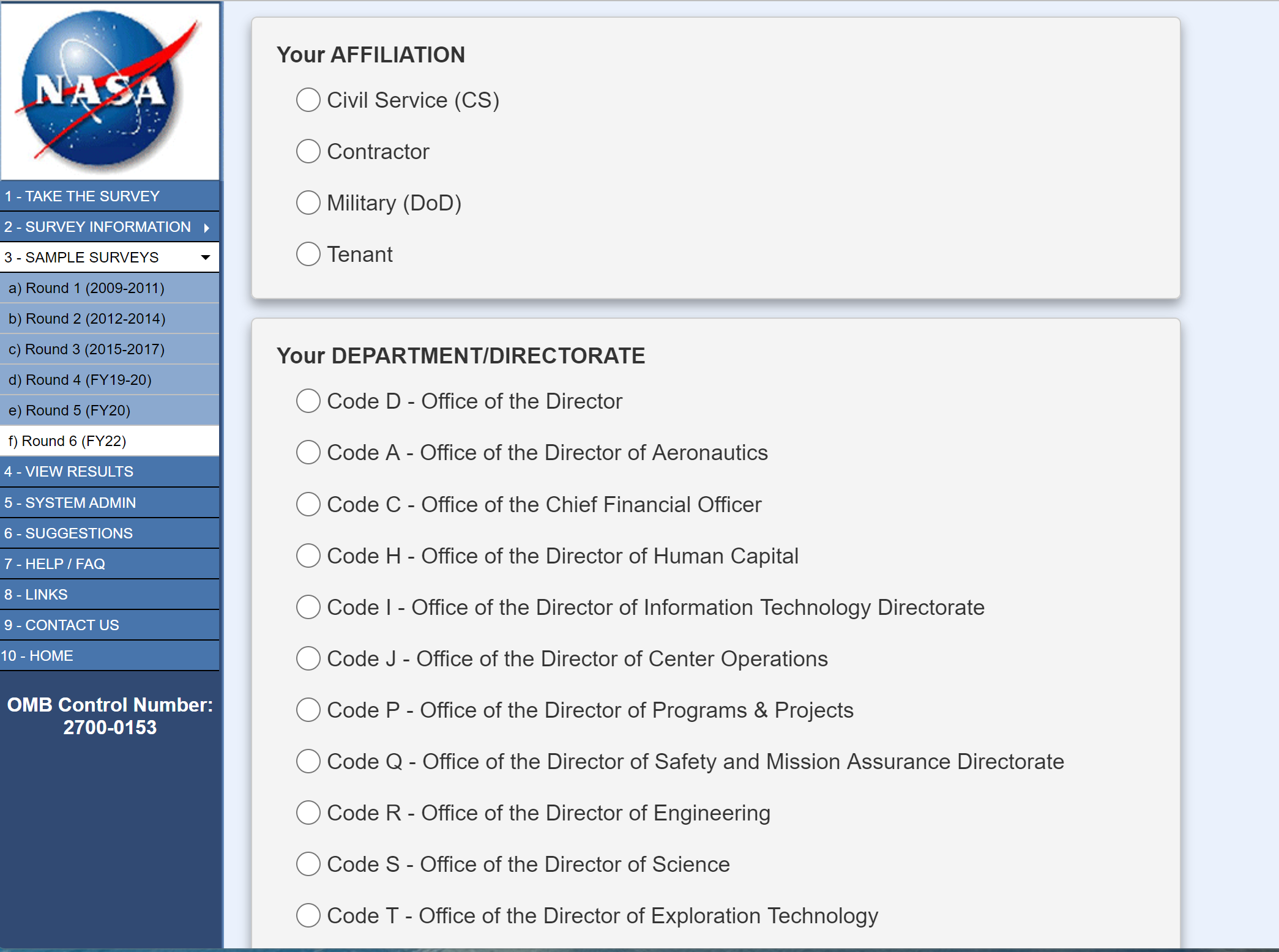Open Round 4 (FY19-20) sample survey
Image resolution: width=1279 pixels, height=952 pixels.
(x=80, y=380)
